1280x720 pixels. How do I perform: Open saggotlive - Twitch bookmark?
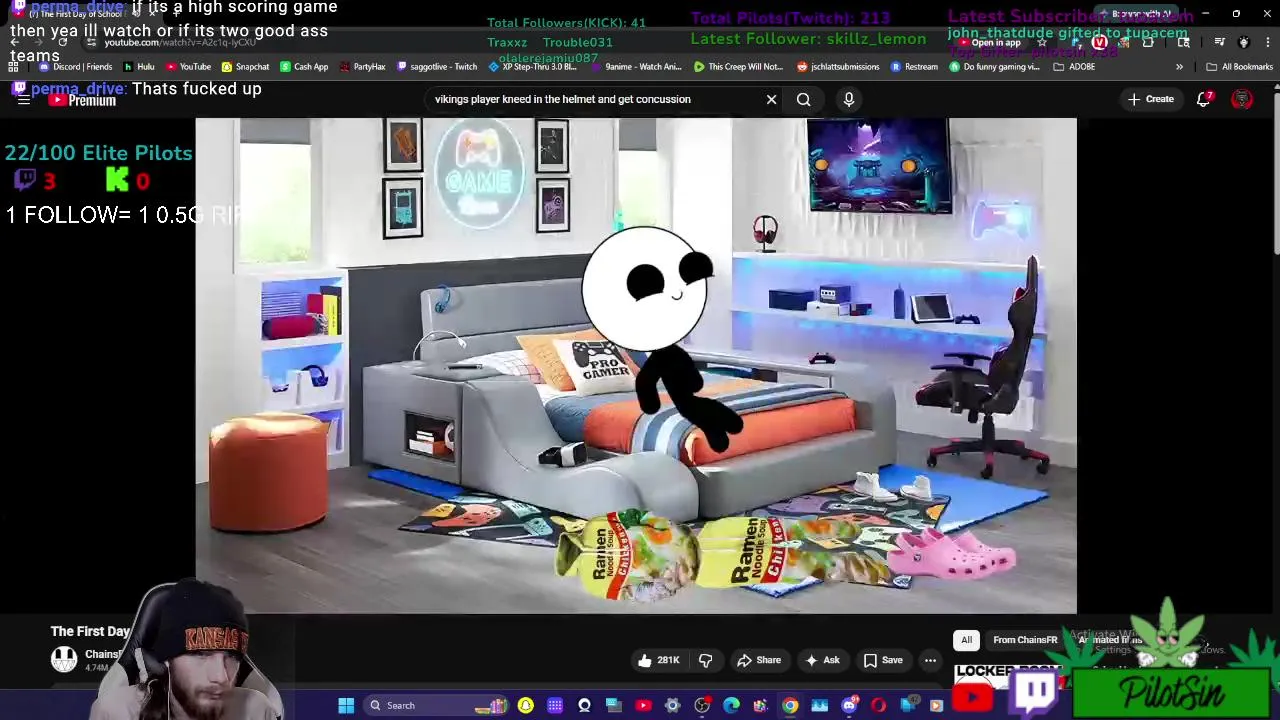[437, 67]
